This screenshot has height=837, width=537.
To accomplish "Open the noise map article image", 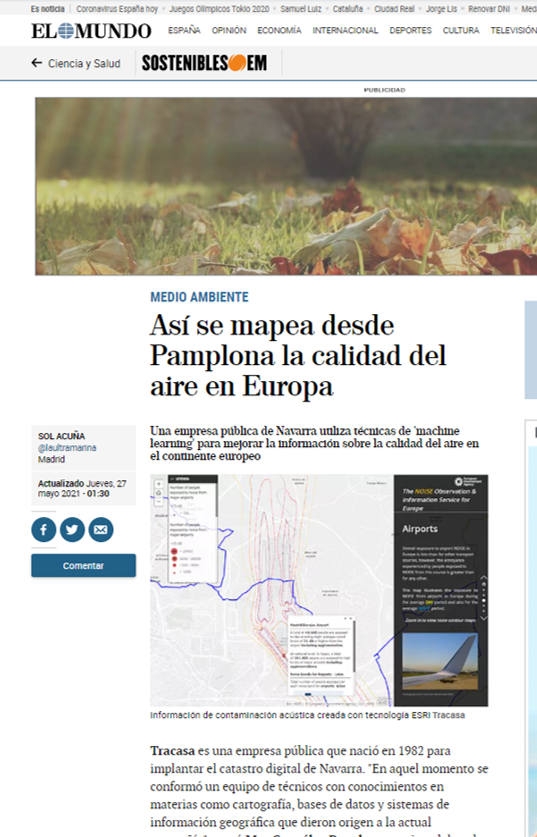I will point(319,590).
